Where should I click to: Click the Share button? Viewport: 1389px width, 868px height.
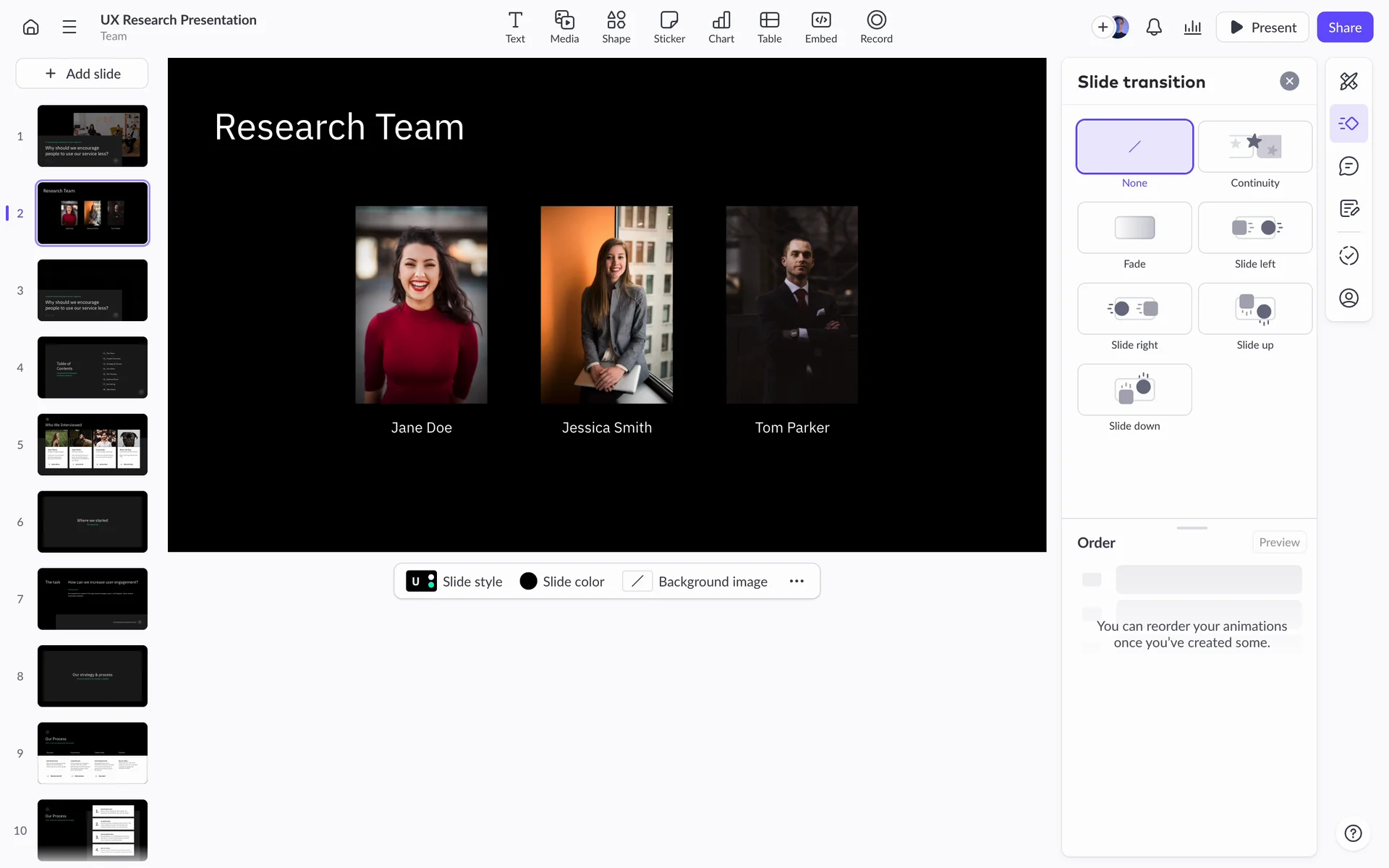click(1344, 27)
